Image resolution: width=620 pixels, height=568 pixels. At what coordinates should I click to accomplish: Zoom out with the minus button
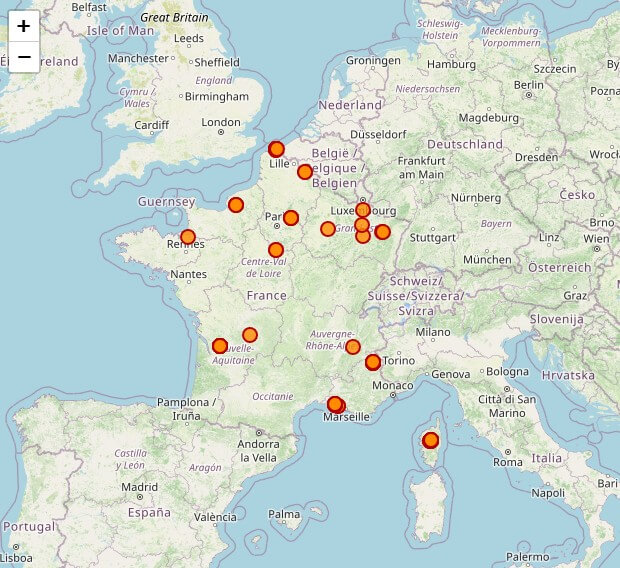(x=24, y=57)
